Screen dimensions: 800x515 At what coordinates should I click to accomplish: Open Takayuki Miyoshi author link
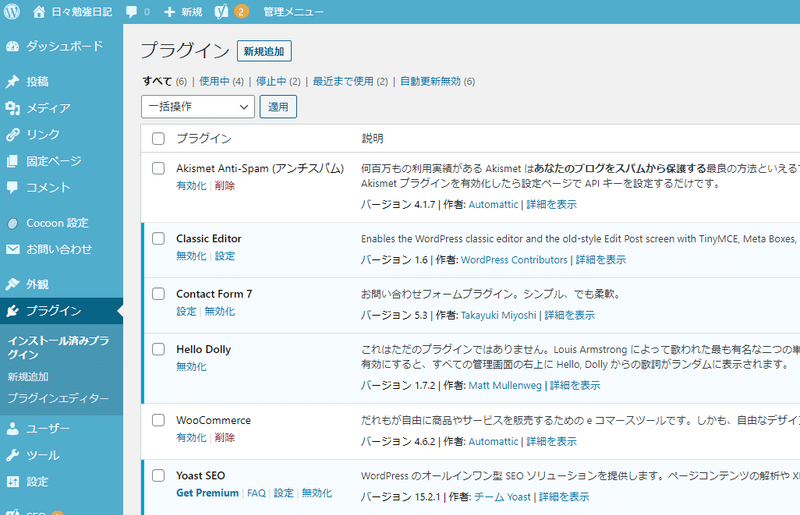click(x=498, y=315)
